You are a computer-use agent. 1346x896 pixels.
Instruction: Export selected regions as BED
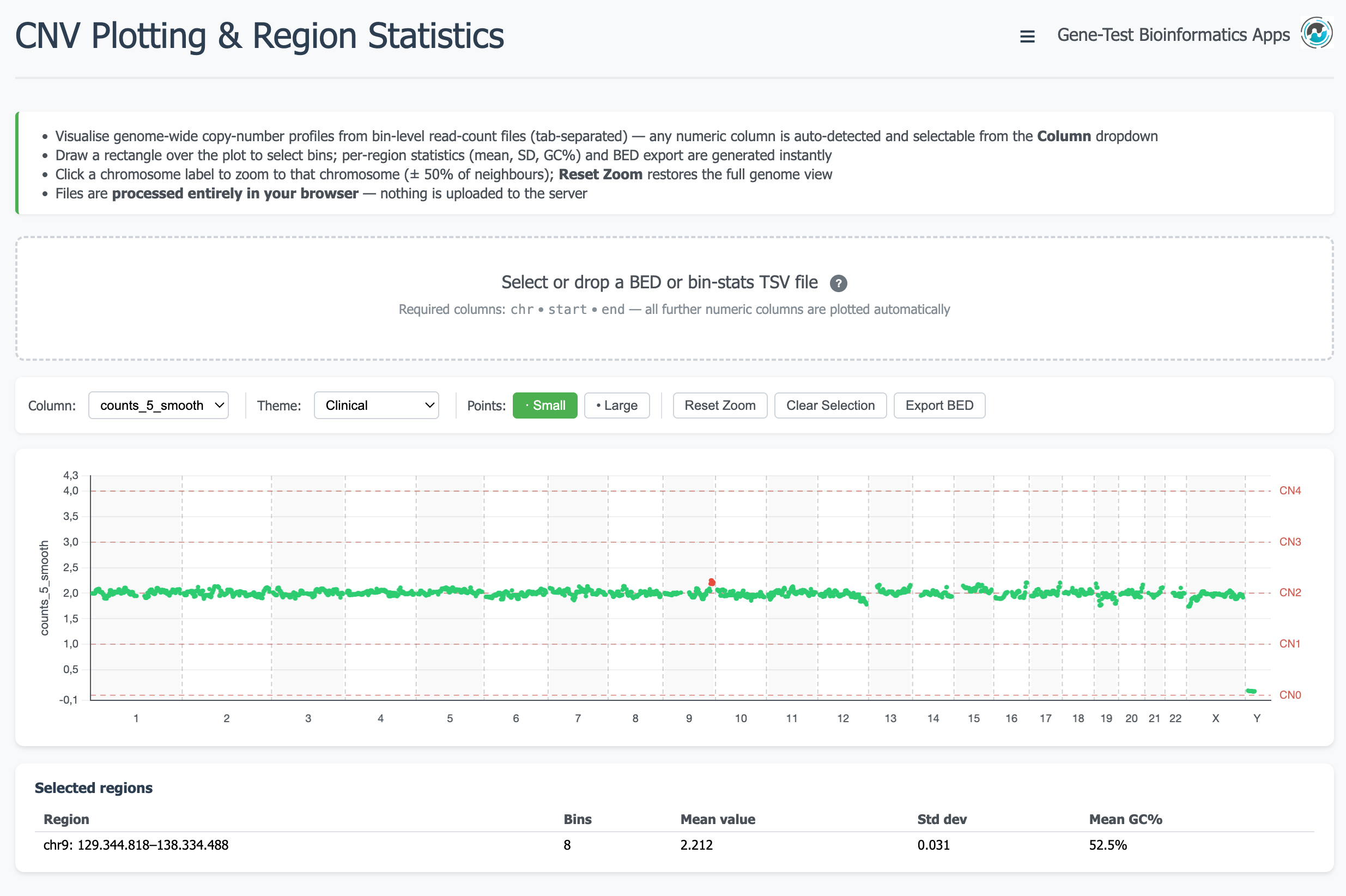938,405
